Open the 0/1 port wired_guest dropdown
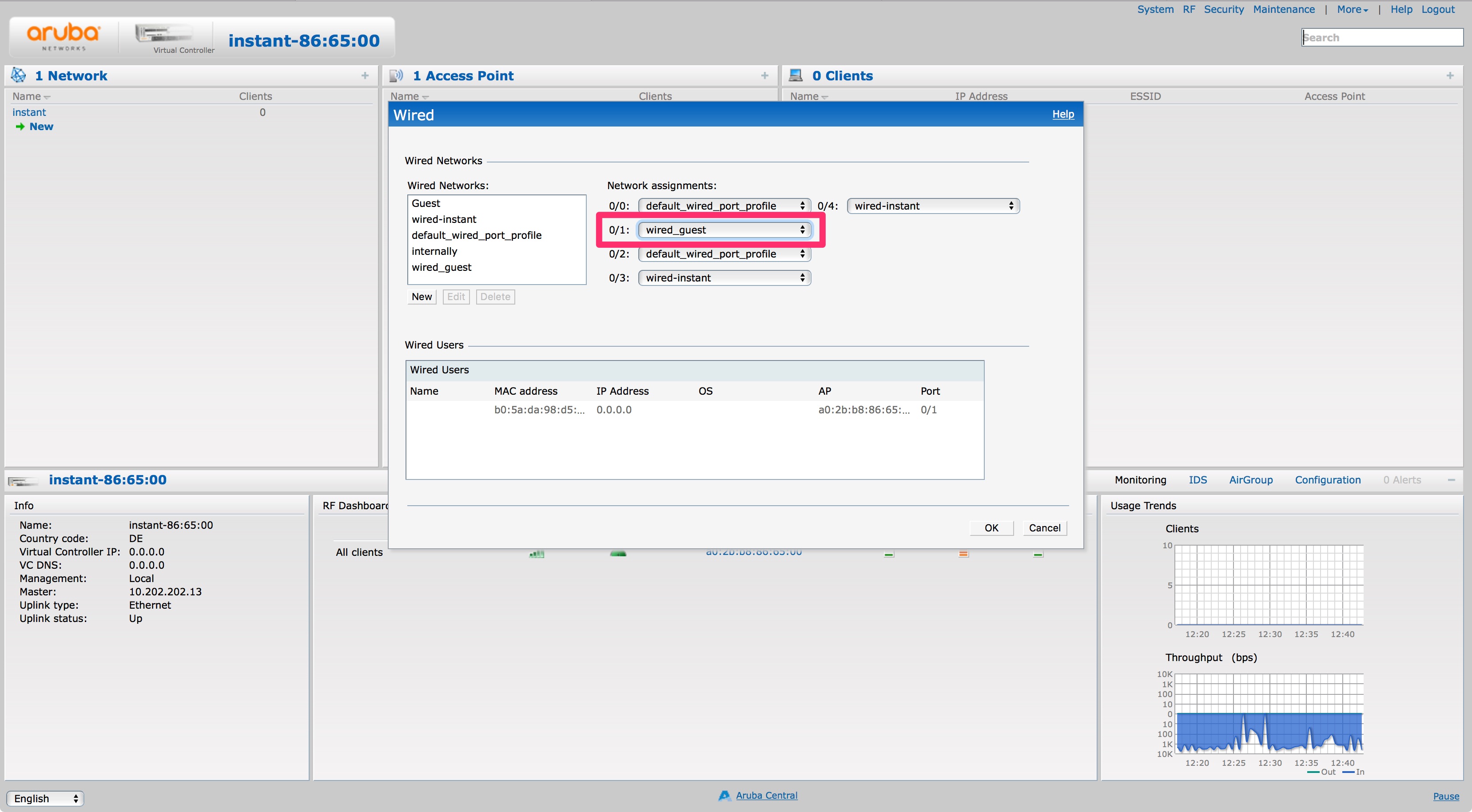Image resolution: width=1472 pixels, height=812 pixels. 724,230
